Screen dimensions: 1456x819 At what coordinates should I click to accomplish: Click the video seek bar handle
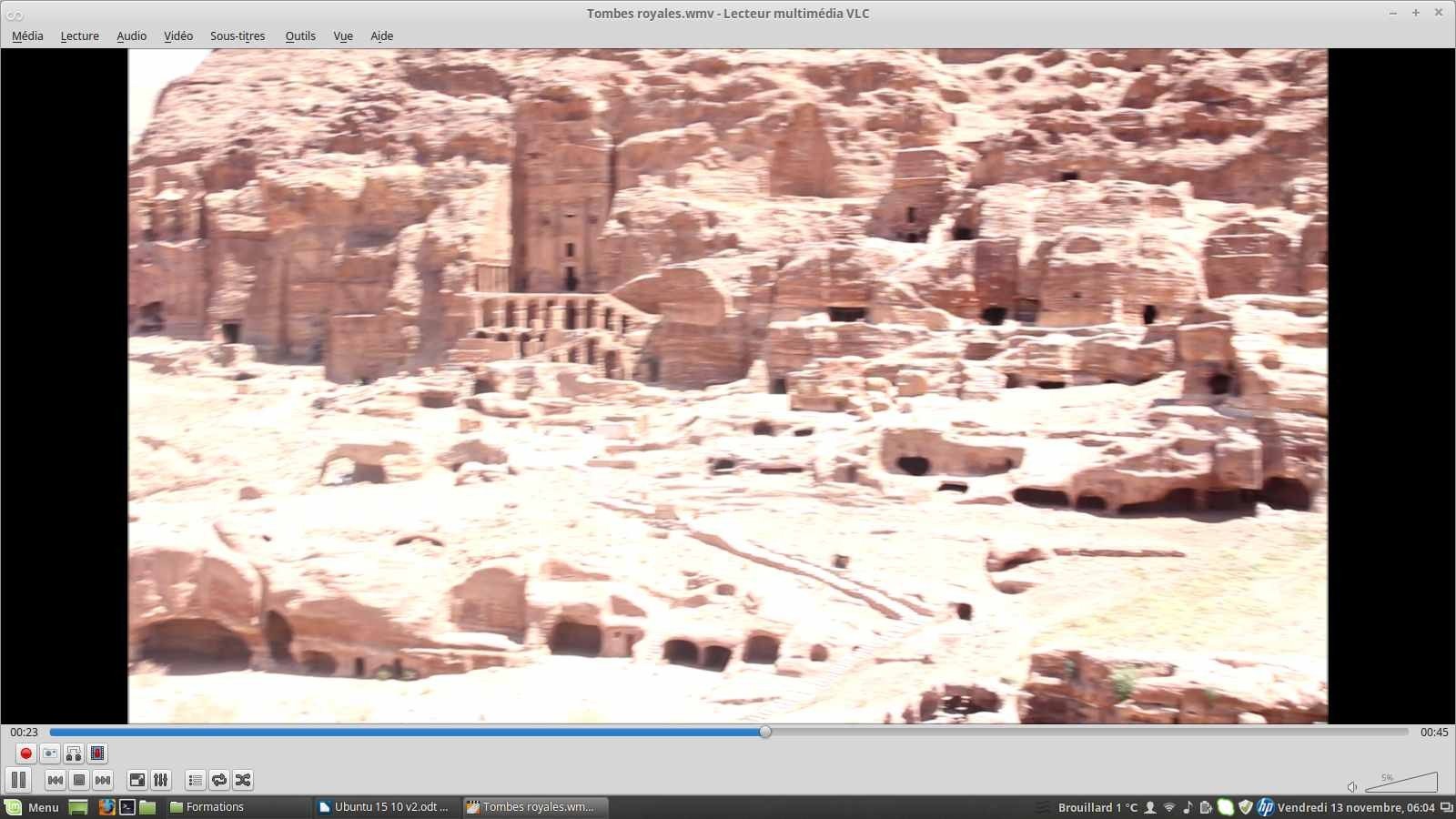[765, 732]
